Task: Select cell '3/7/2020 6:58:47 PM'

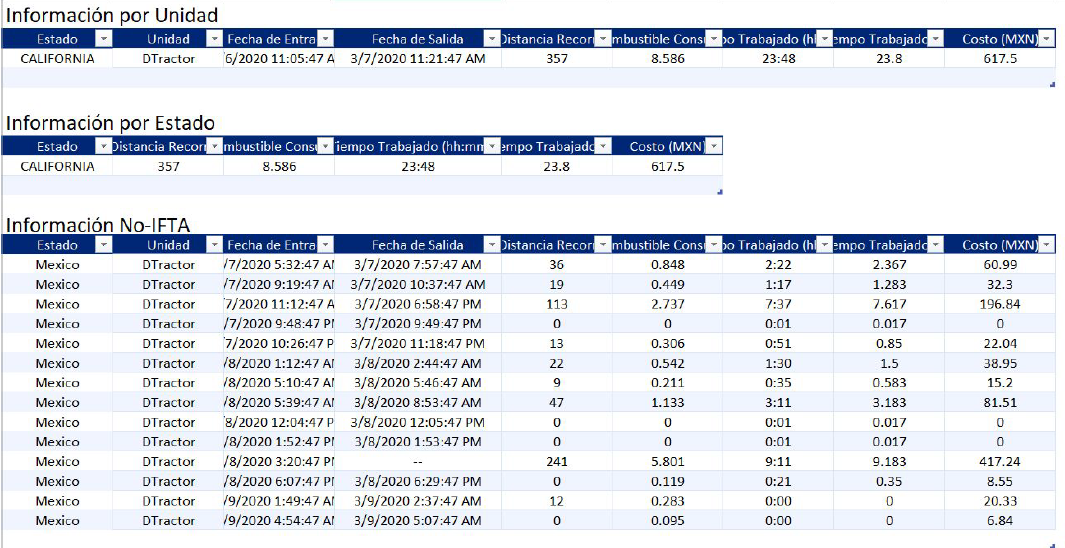Action: click(418, 304)
